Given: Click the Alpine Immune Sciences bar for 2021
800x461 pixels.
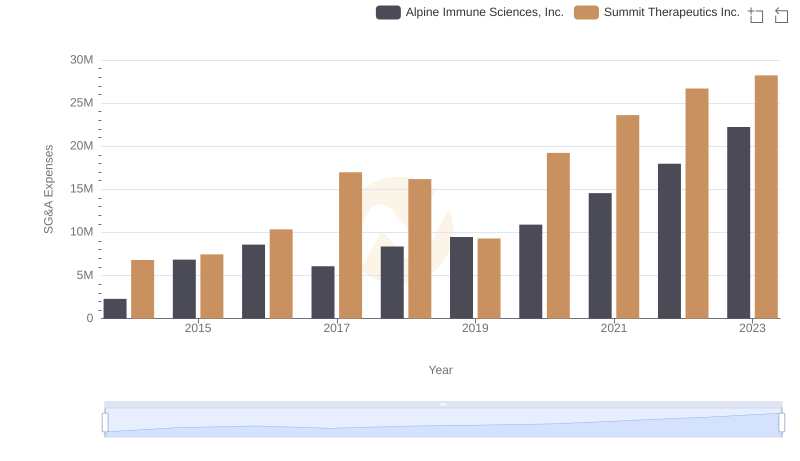Looking at the screenshot, I should 600,255.
